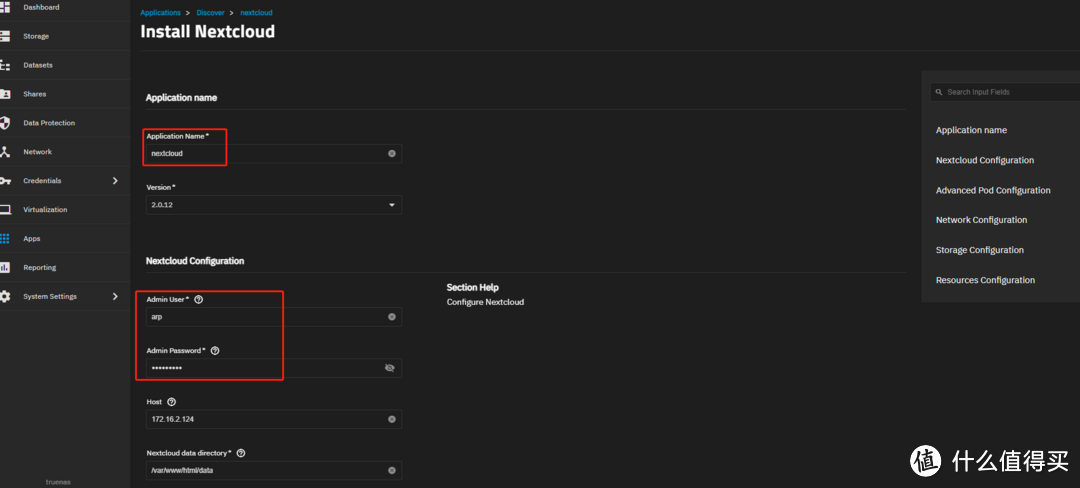1080x488 pixels.
Task: Click help icon next to Admin User
Action: tap(198, 299)
